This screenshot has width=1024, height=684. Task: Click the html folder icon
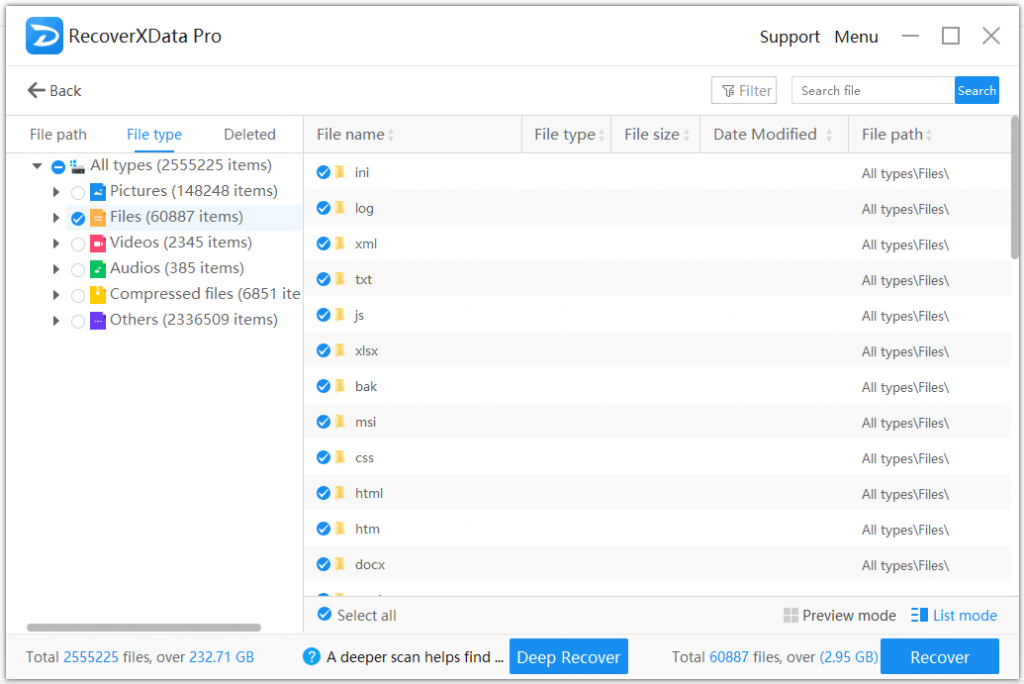click(340, 493)
